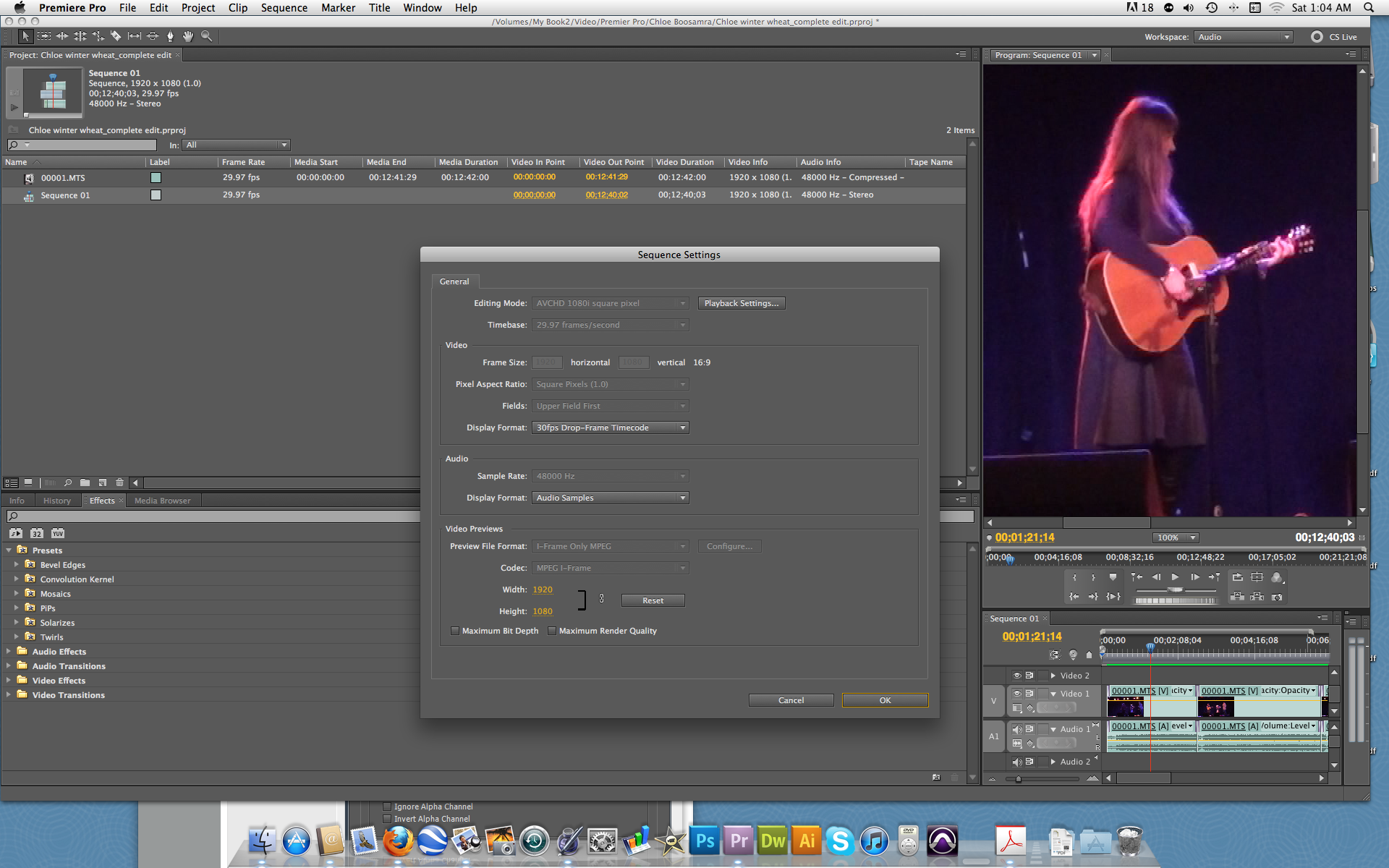Click the Go to In Point button

[1074, 597]
